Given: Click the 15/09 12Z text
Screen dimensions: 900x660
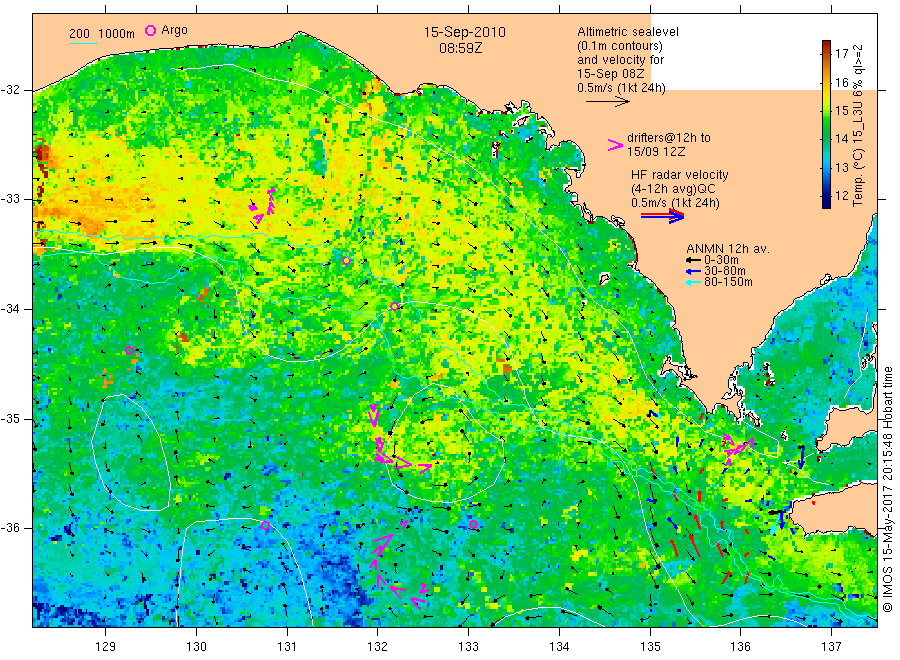Looking at the screenshot, I should pos(655,152).
